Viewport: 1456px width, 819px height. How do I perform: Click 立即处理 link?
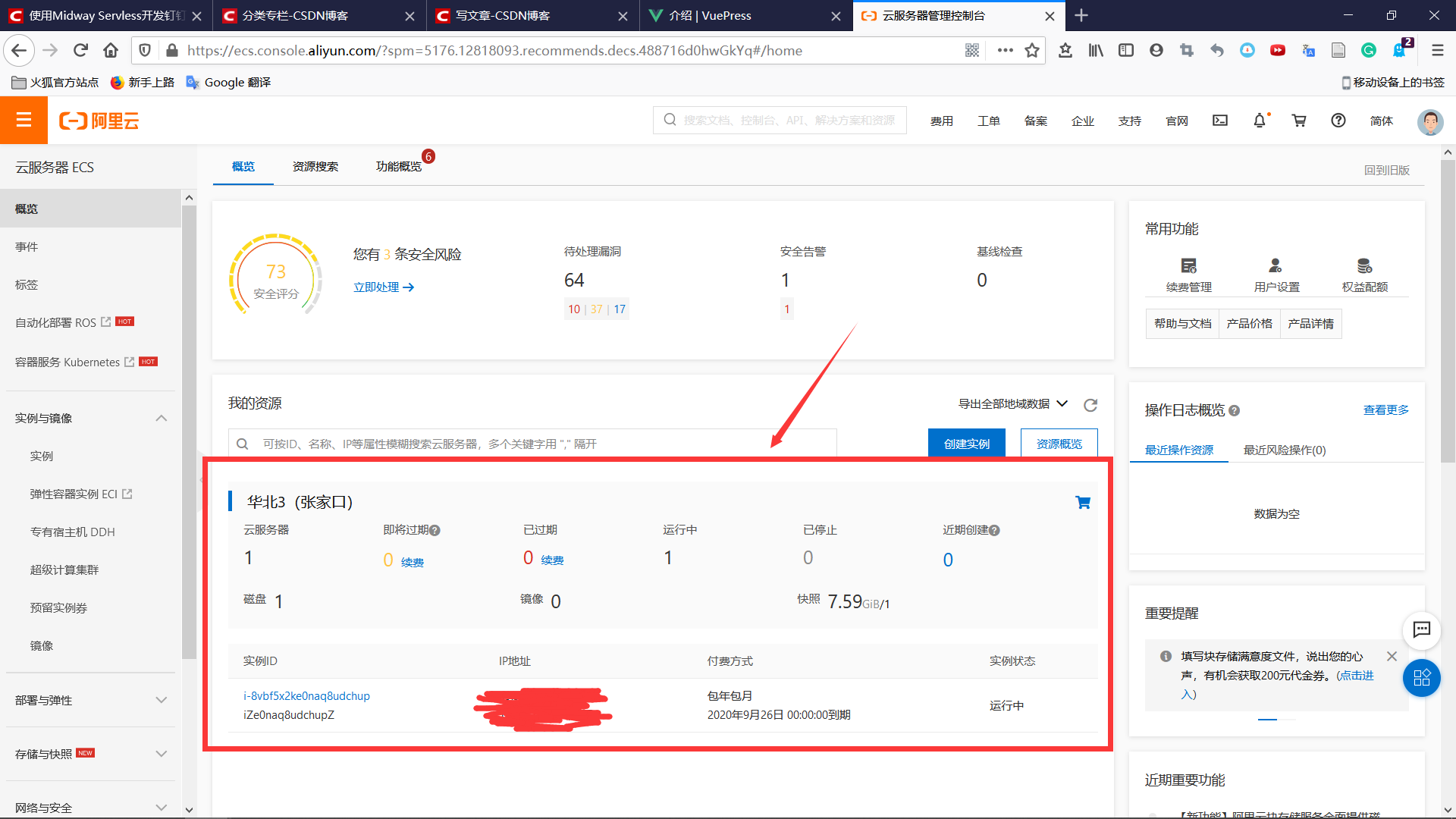point(384,287)
